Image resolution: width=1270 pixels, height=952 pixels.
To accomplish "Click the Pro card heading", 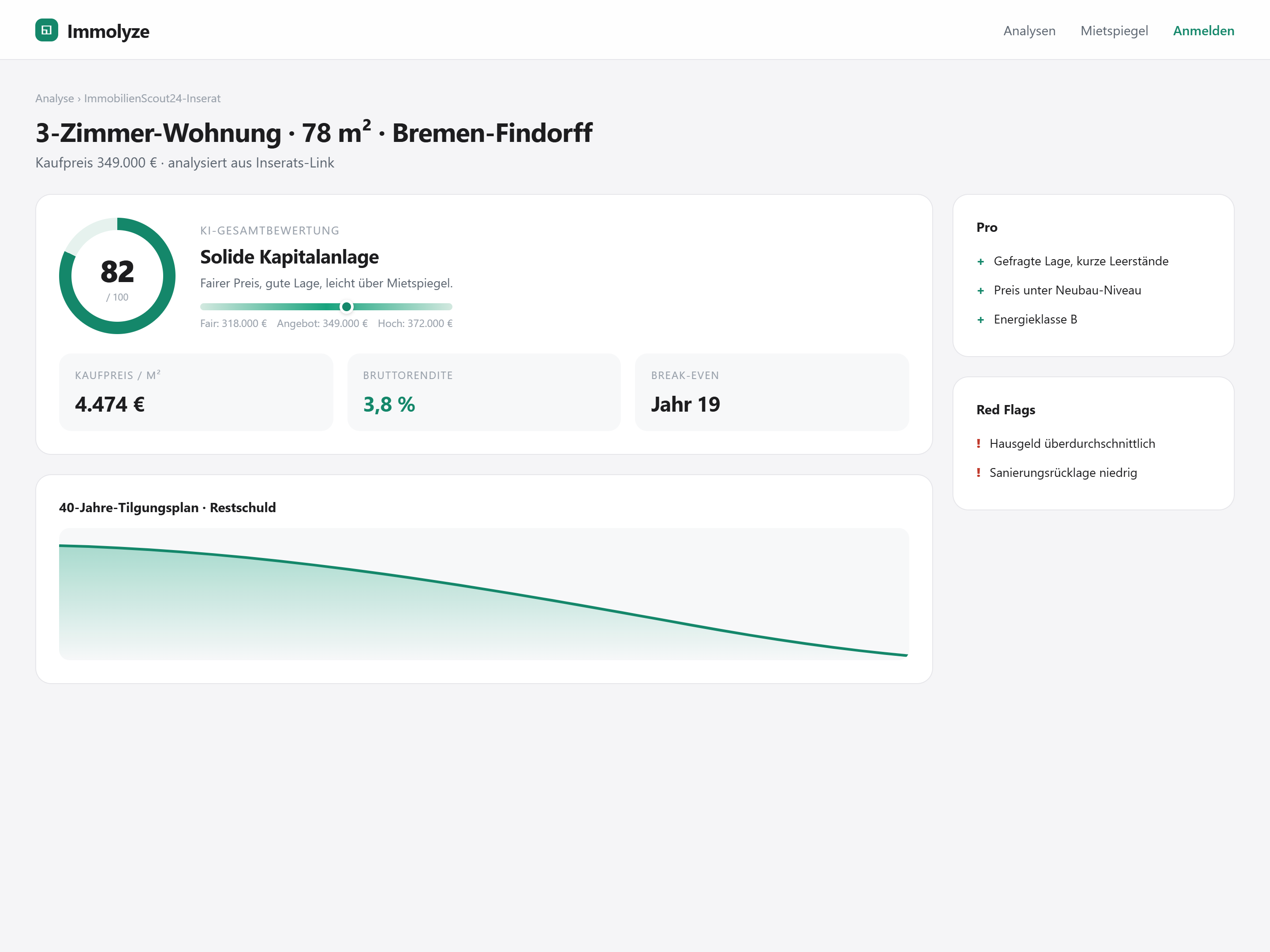I will 986,227.
